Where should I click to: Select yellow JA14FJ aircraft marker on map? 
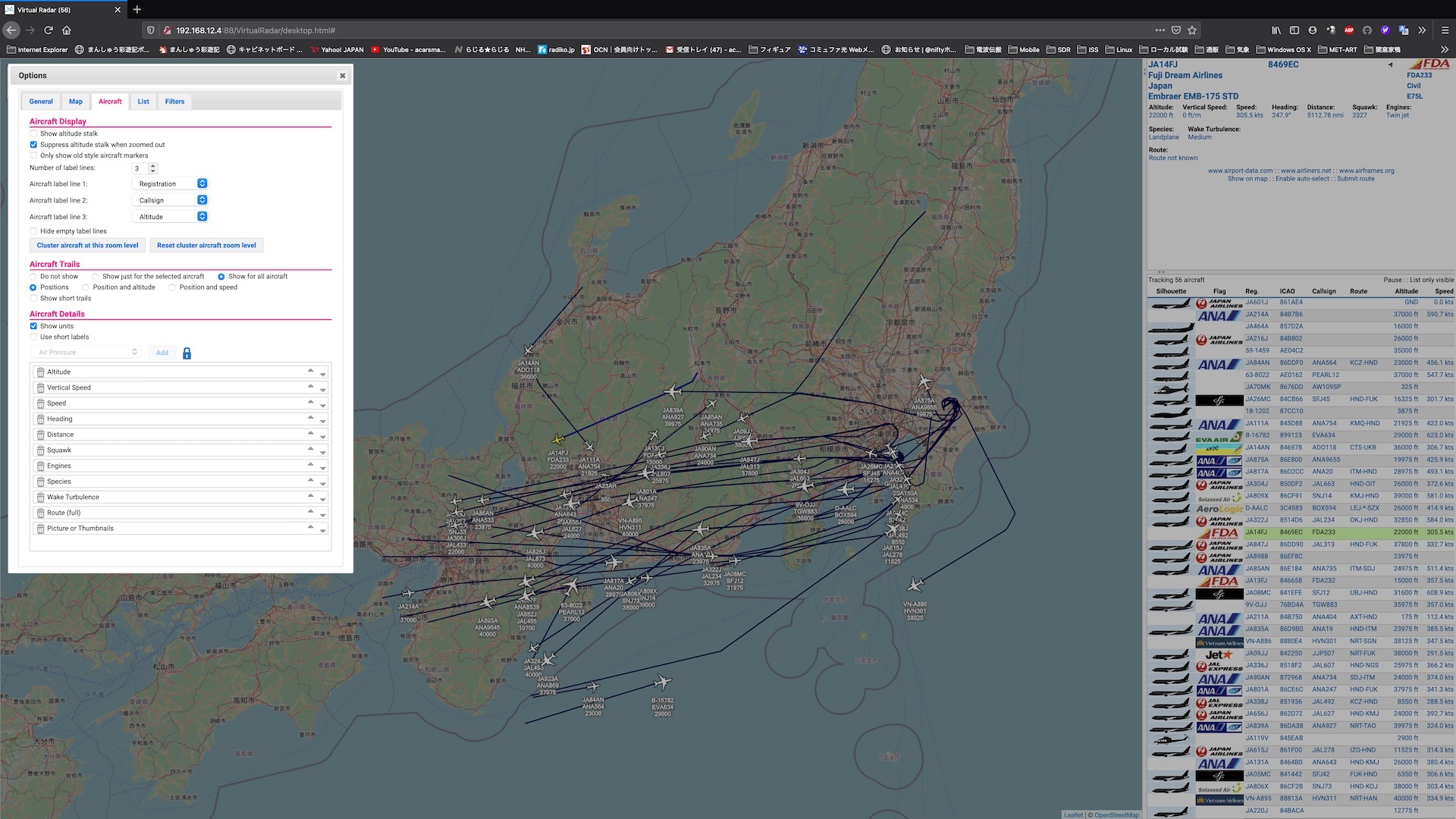(x=558, y=439)
